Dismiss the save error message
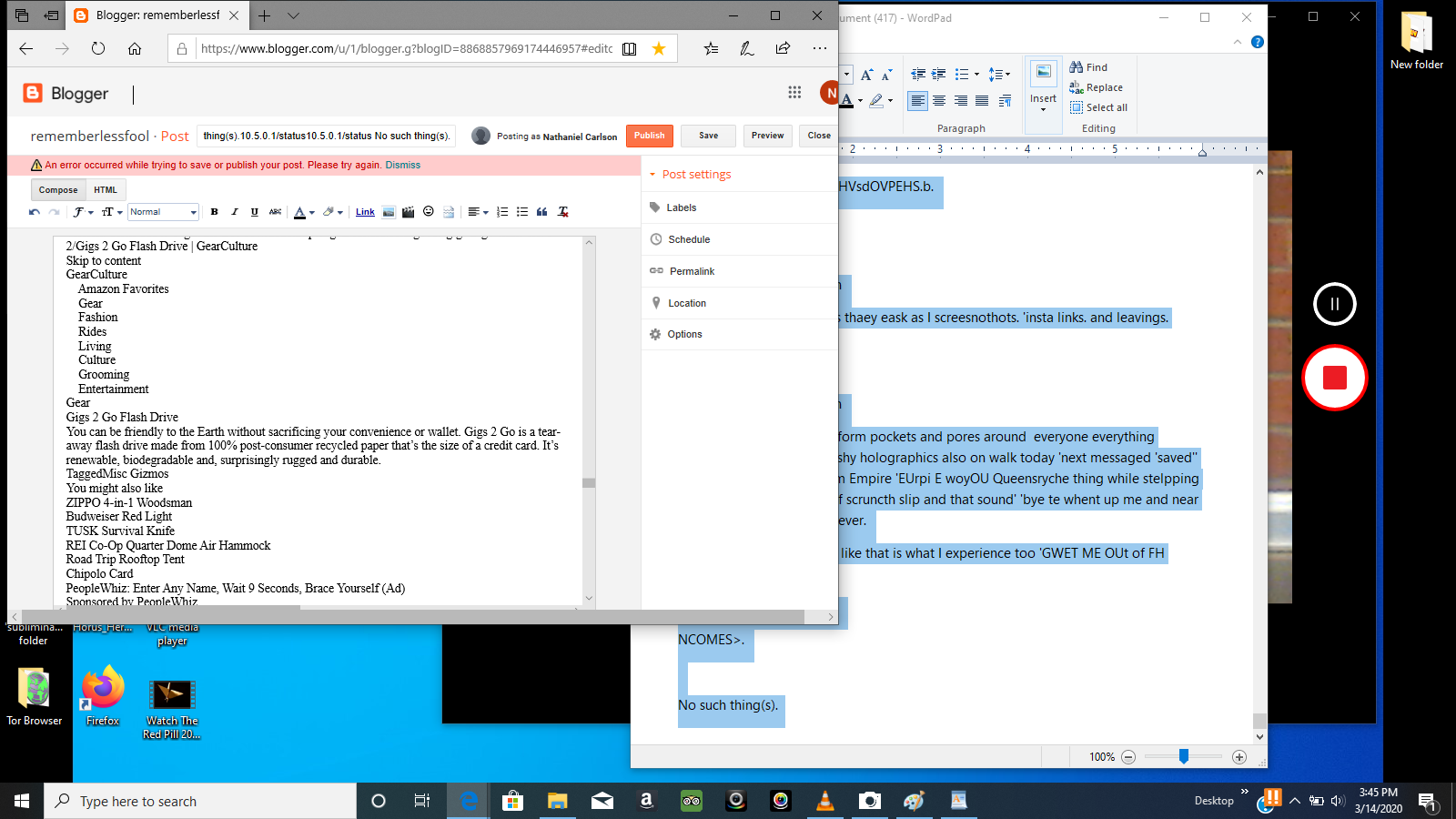1456x819 pixels. (402, 166)
